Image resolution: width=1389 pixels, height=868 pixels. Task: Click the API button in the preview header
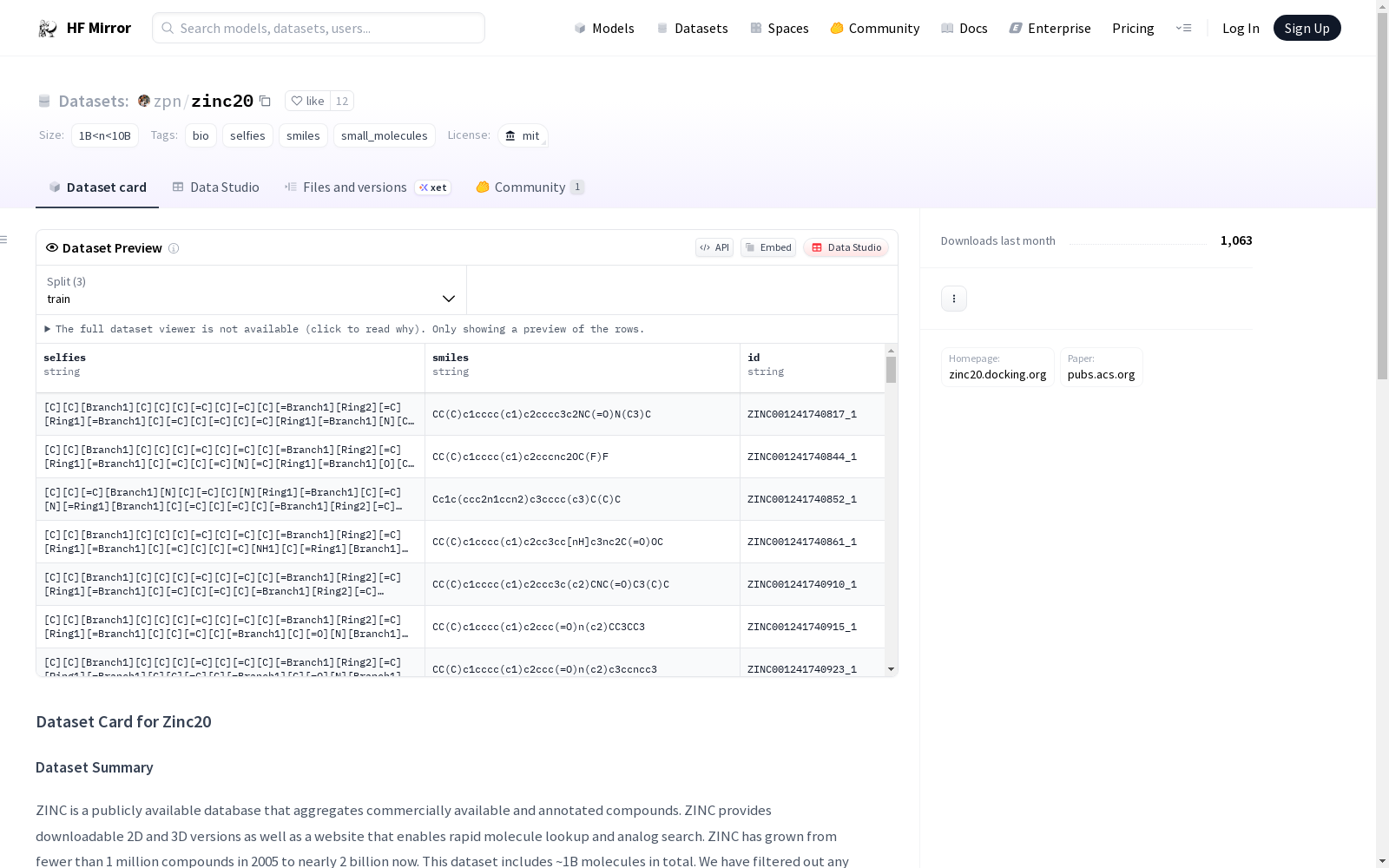tap(714, 247)
